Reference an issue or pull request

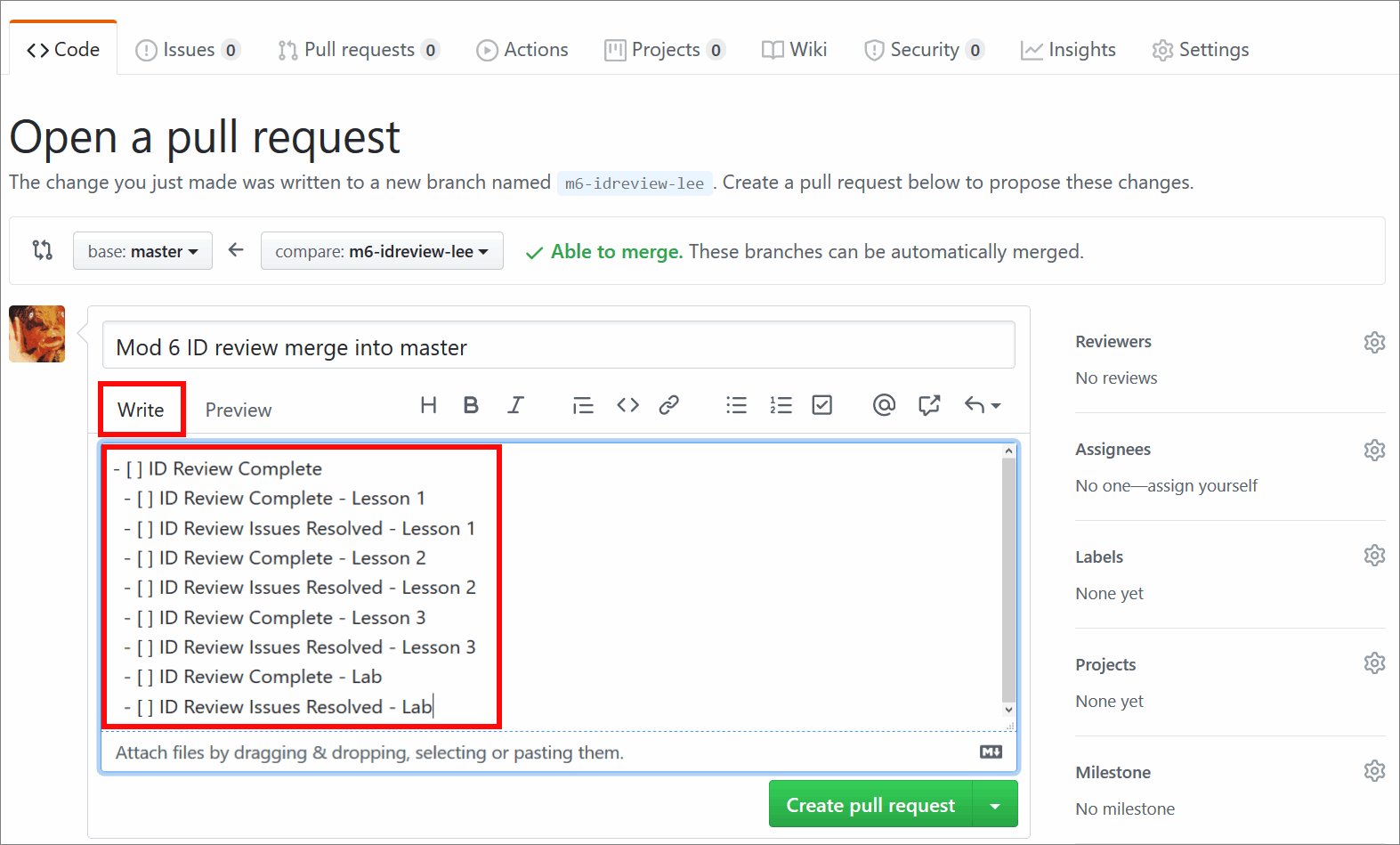[x=929, y=405]
